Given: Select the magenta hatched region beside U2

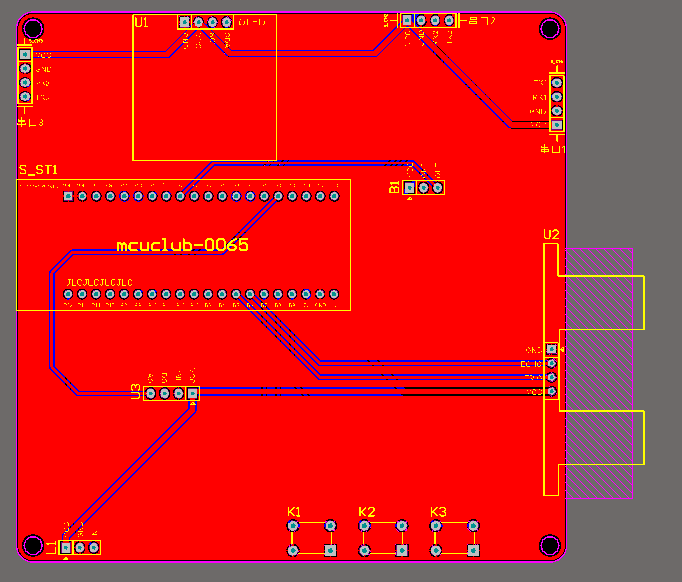Looking at the screenshot, I should coord(599,373).
